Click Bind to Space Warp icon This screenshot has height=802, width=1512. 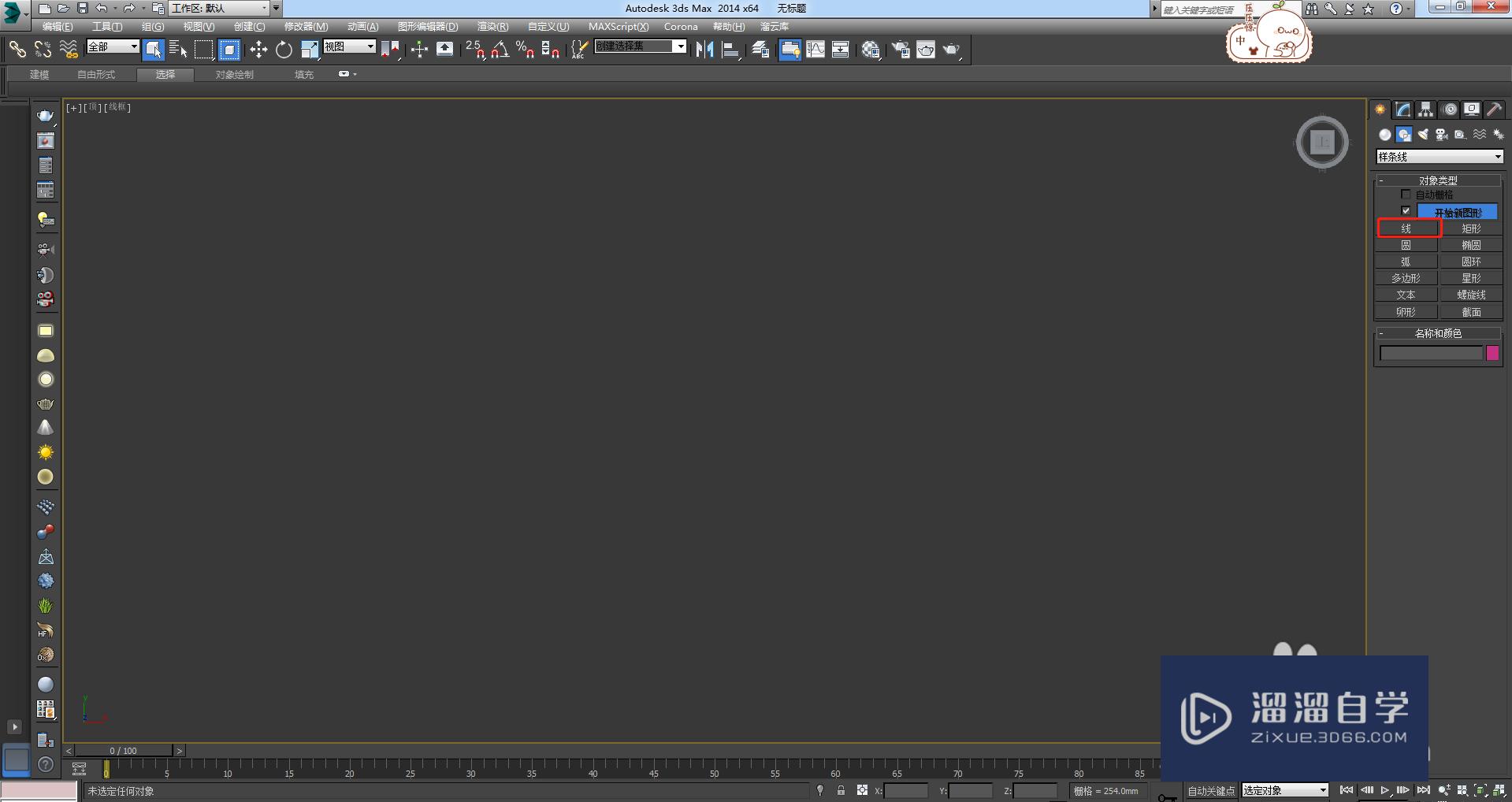coord(69,50)
